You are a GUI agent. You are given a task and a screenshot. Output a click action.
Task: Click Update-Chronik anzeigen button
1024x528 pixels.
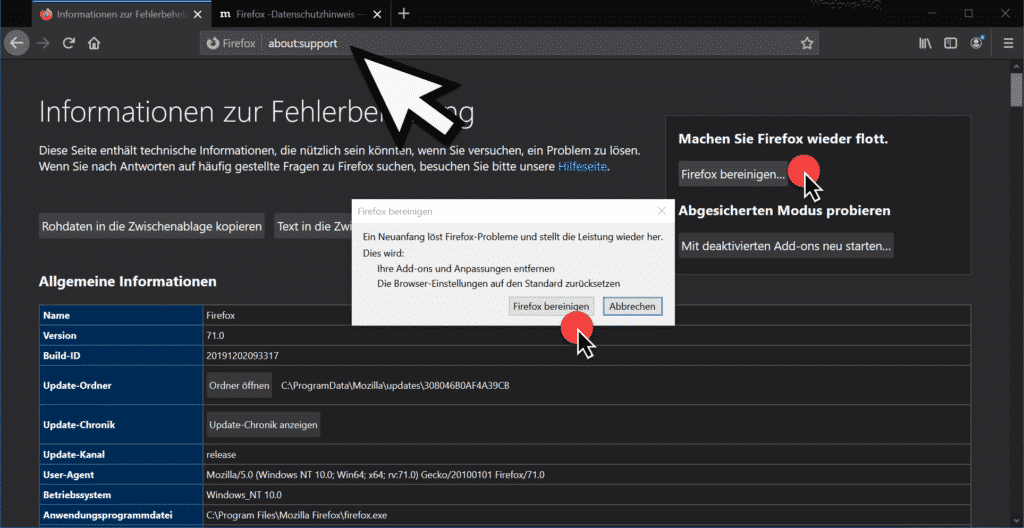pyautogui.click(x=263, y=425)
